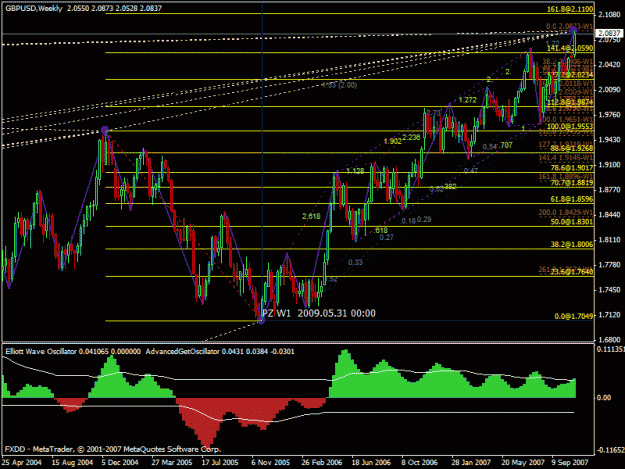Select the 161.8@2.1100 Fibonacci level label
Screen dimensions: 625x469
[570, 9]
